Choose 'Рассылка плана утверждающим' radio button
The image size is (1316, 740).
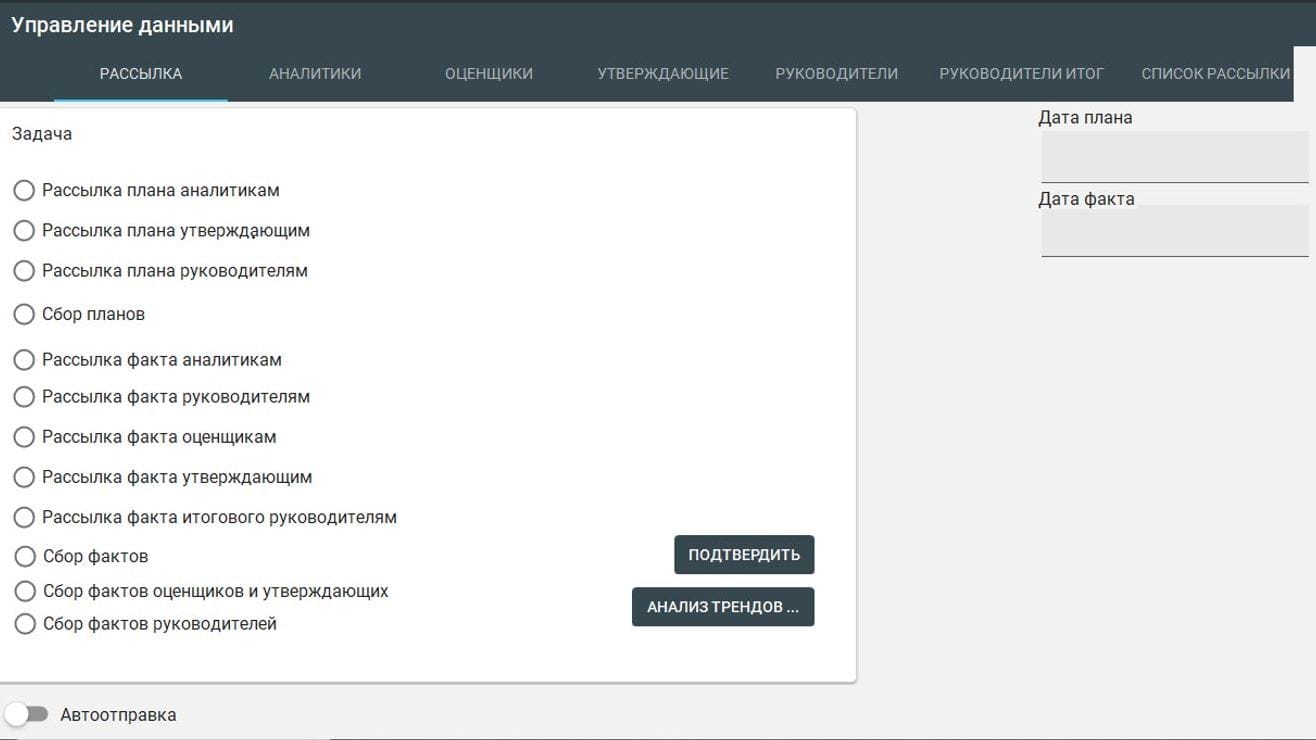click(24, 231)
